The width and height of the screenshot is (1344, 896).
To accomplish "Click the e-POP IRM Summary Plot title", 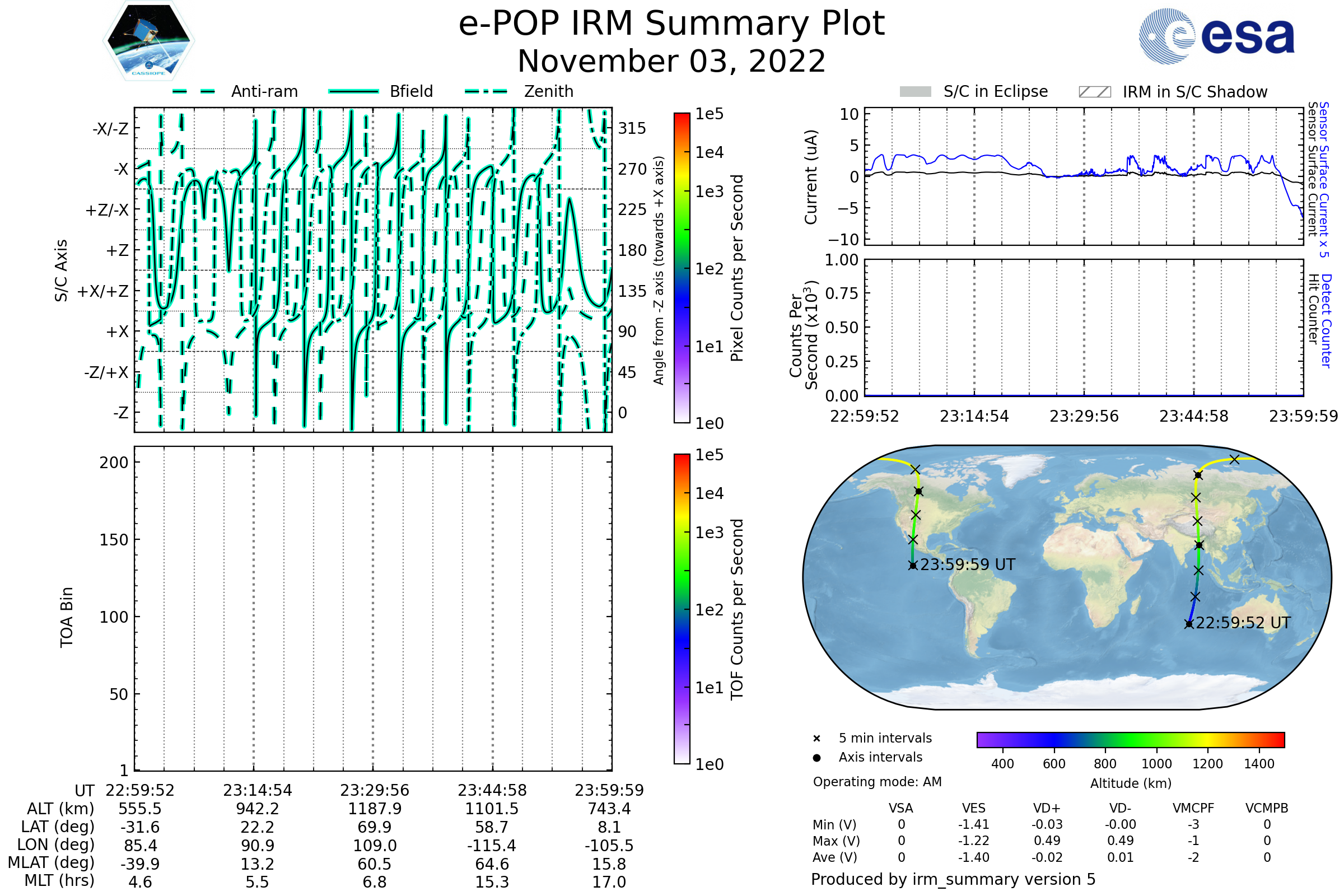I will 671,24.
